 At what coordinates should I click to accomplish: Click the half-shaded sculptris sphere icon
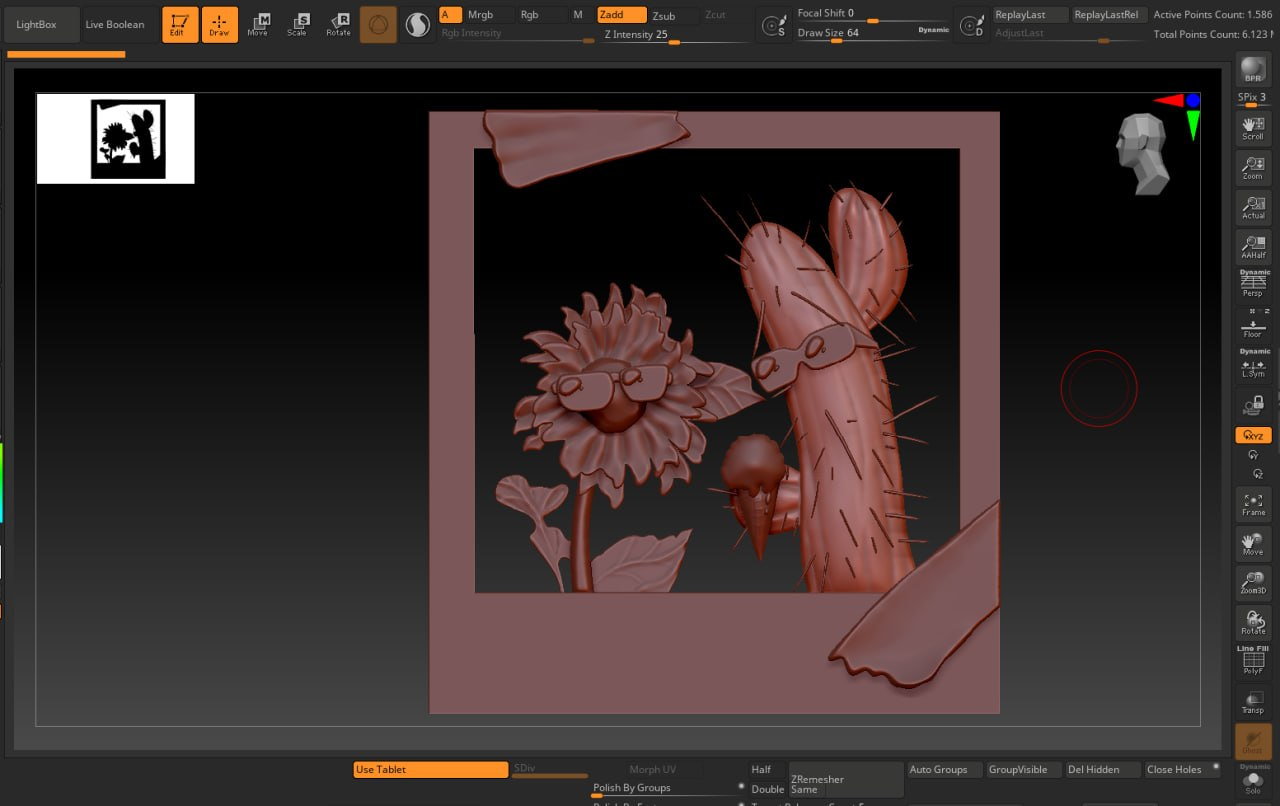tap(417, 24)
